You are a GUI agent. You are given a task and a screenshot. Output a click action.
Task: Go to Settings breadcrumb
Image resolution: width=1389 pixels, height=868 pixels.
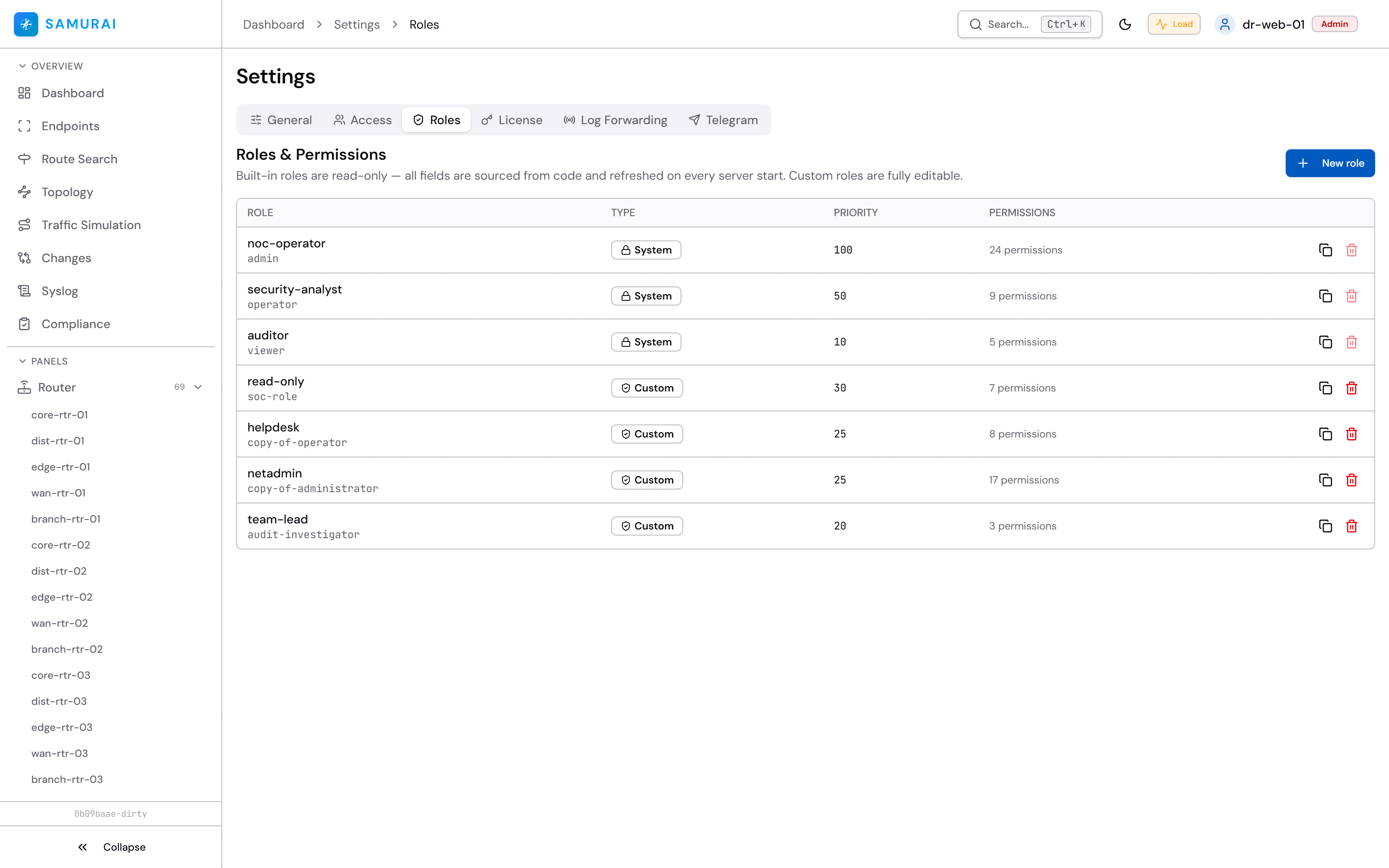tap(356, 24)
